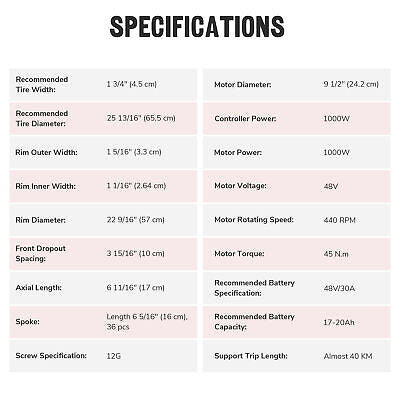Select the Almost 40 KM trip length value
The image size is (400, 400).
[x=348, y=356]
